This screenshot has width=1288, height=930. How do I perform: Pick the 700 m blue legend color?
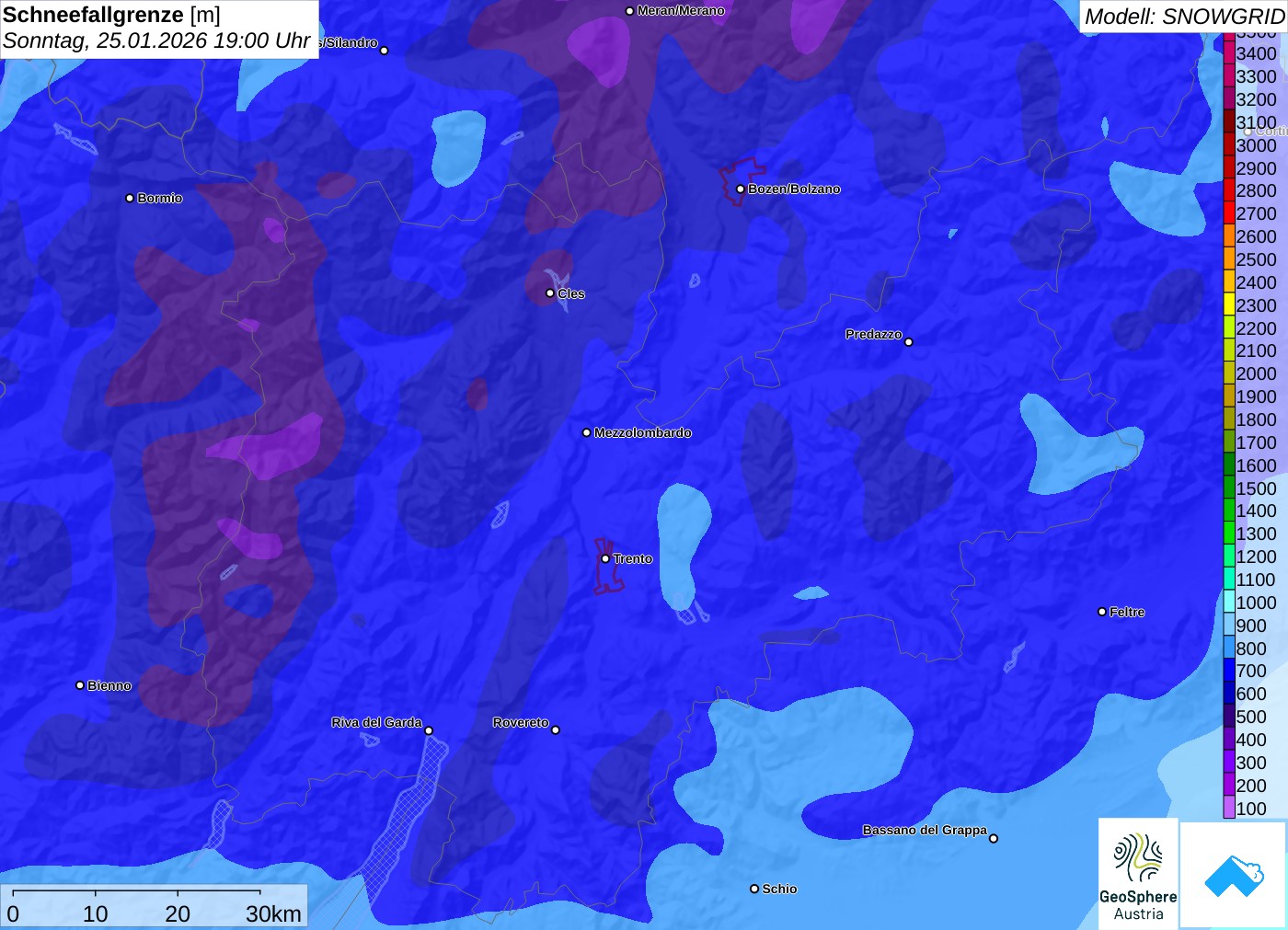(x=1229, y=670)
